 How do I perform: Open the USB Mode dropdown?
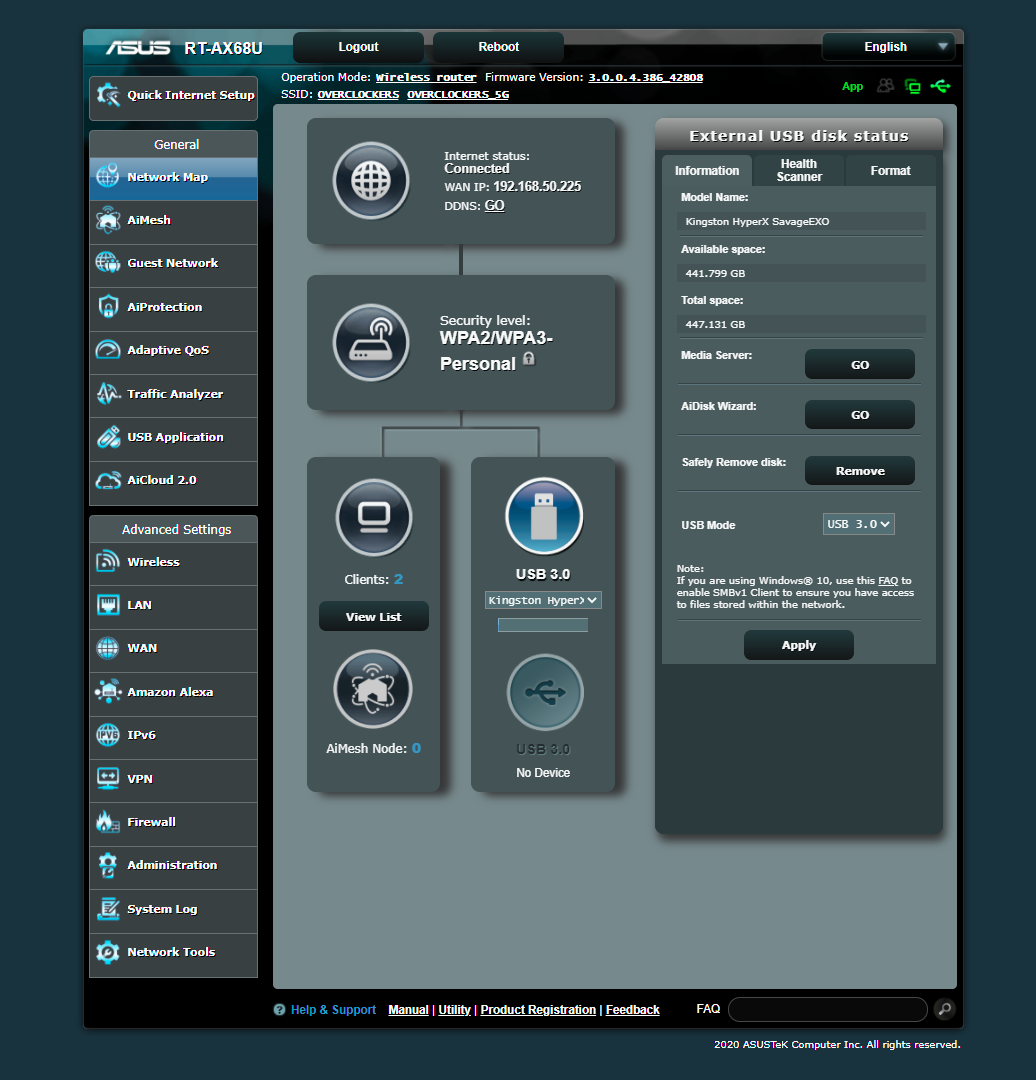coord(858,523)
